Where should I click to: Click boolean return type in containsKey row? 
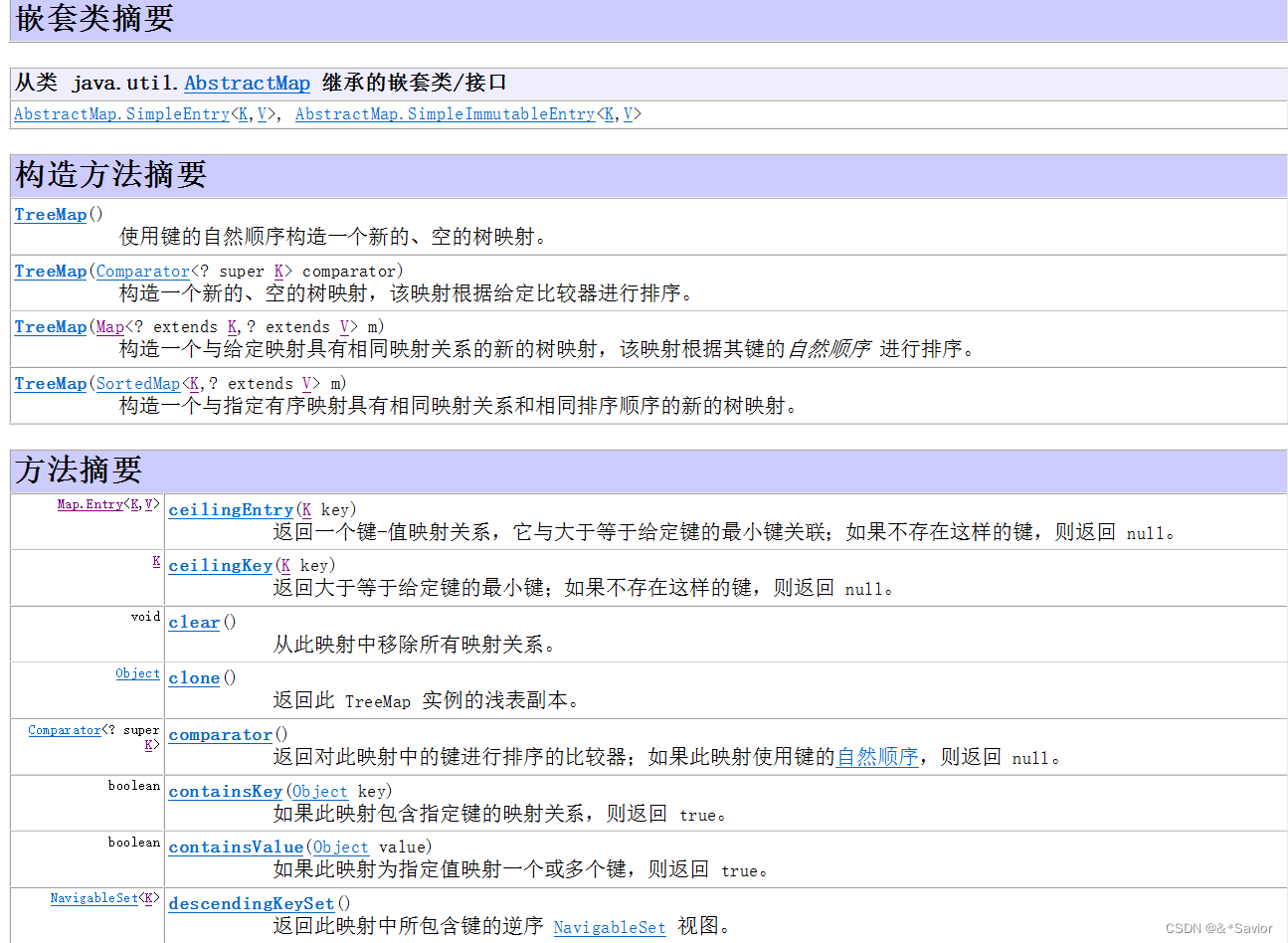click(134, 786)
